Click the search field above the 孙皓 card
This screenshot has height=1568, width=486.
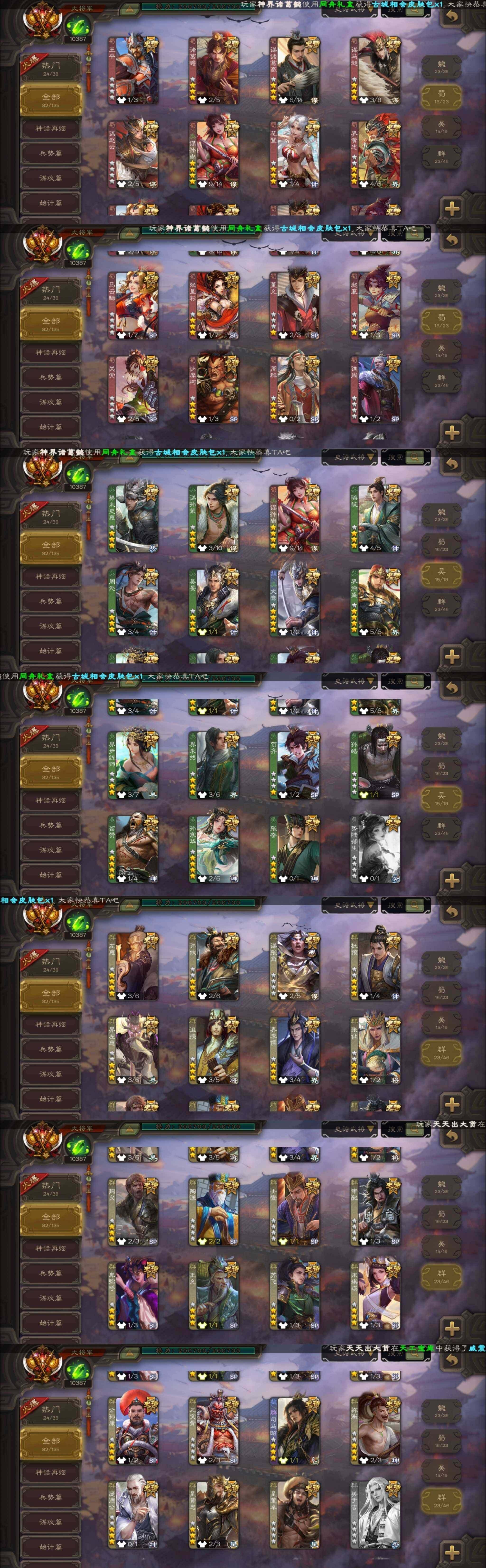406,681
